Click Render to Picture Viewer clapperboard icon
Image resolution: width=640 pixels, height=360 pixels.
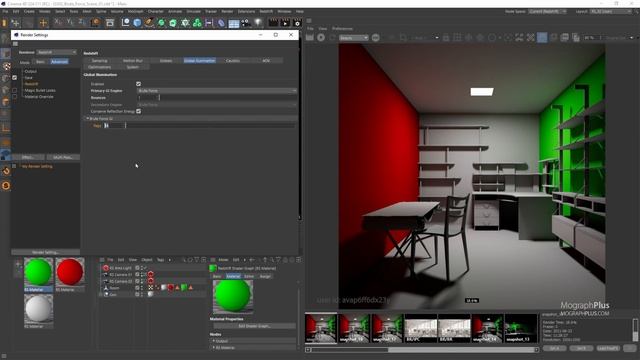285,22
